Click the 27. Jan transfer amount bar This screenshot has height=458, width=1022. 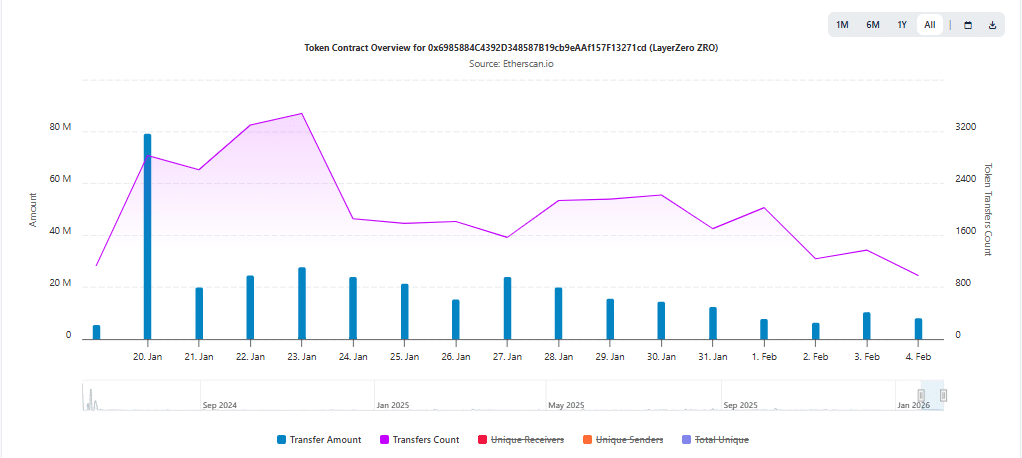click(x=508, y=308)
